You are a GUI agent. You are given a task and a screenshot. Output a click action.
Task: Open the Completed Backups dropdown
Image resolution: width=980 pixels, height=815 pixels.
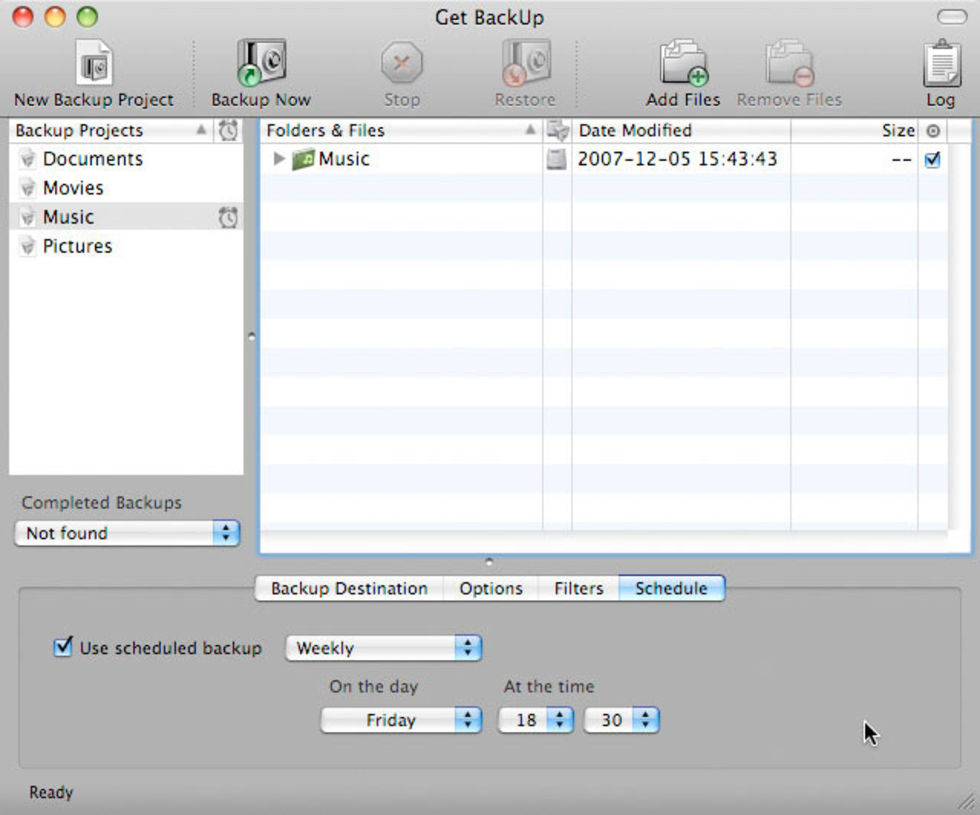click(x=127, y=533)
